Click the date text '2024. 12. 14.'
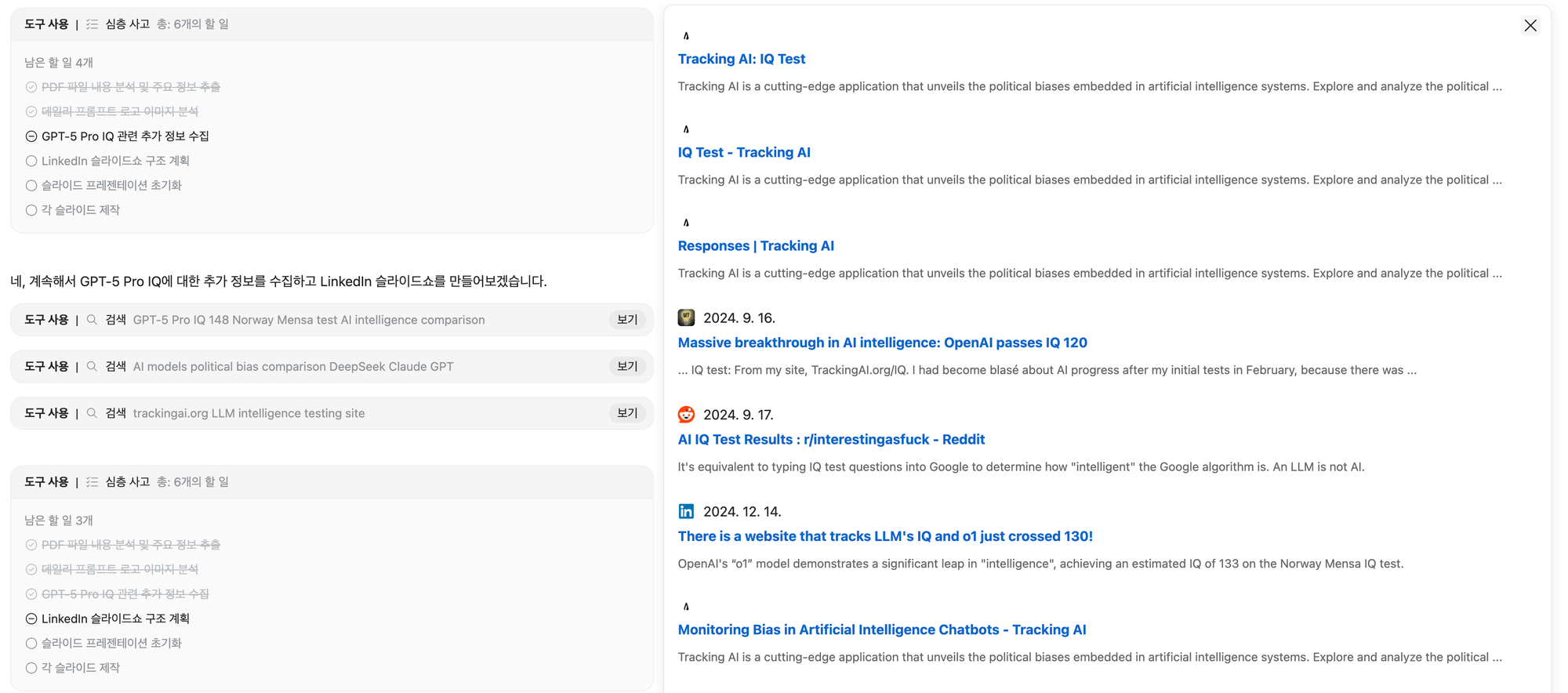 742,511
